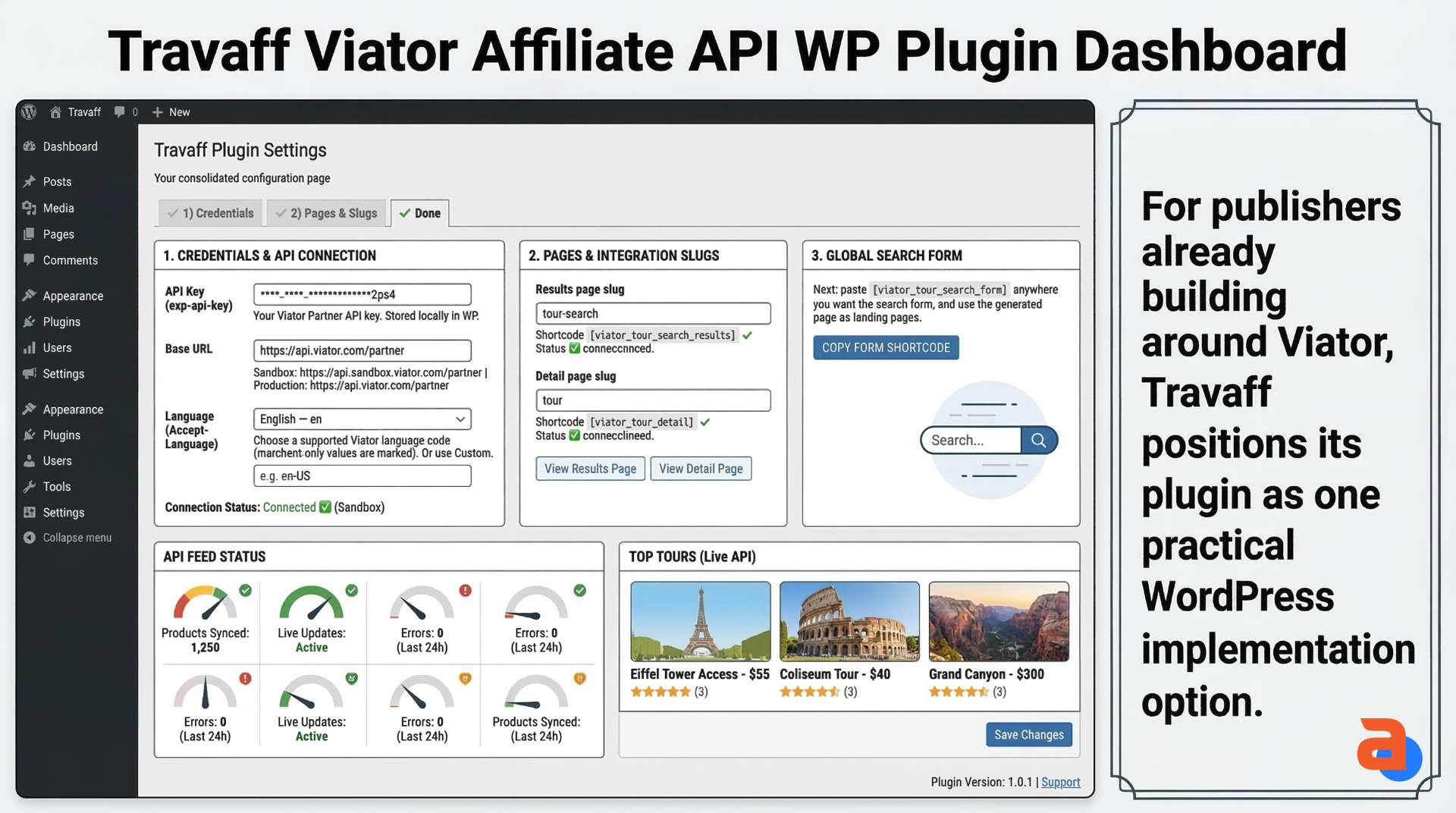Open the Support link at bottom
Image resolution: width=1456 pixels, height=813 pixels.
1059,782
